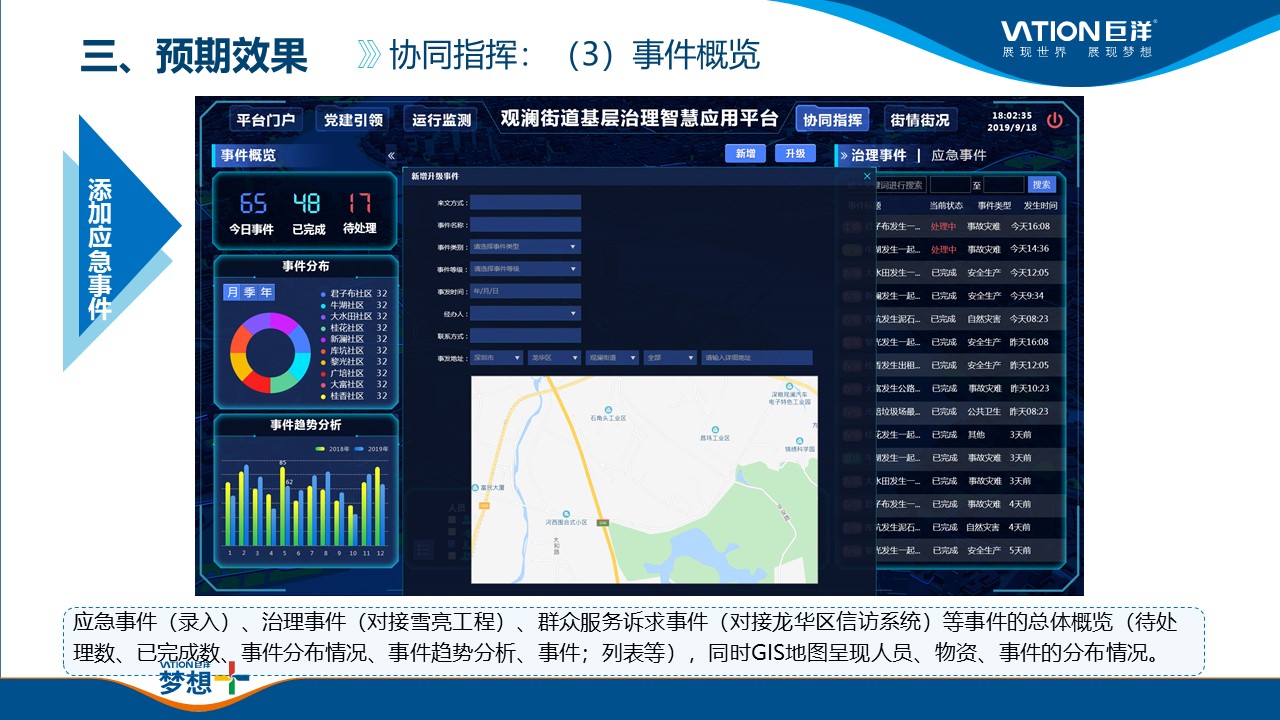Click the 事件名称 input field
This screenshot has height=720, width=1280.
pyautogui.click(x=525, y=225)
